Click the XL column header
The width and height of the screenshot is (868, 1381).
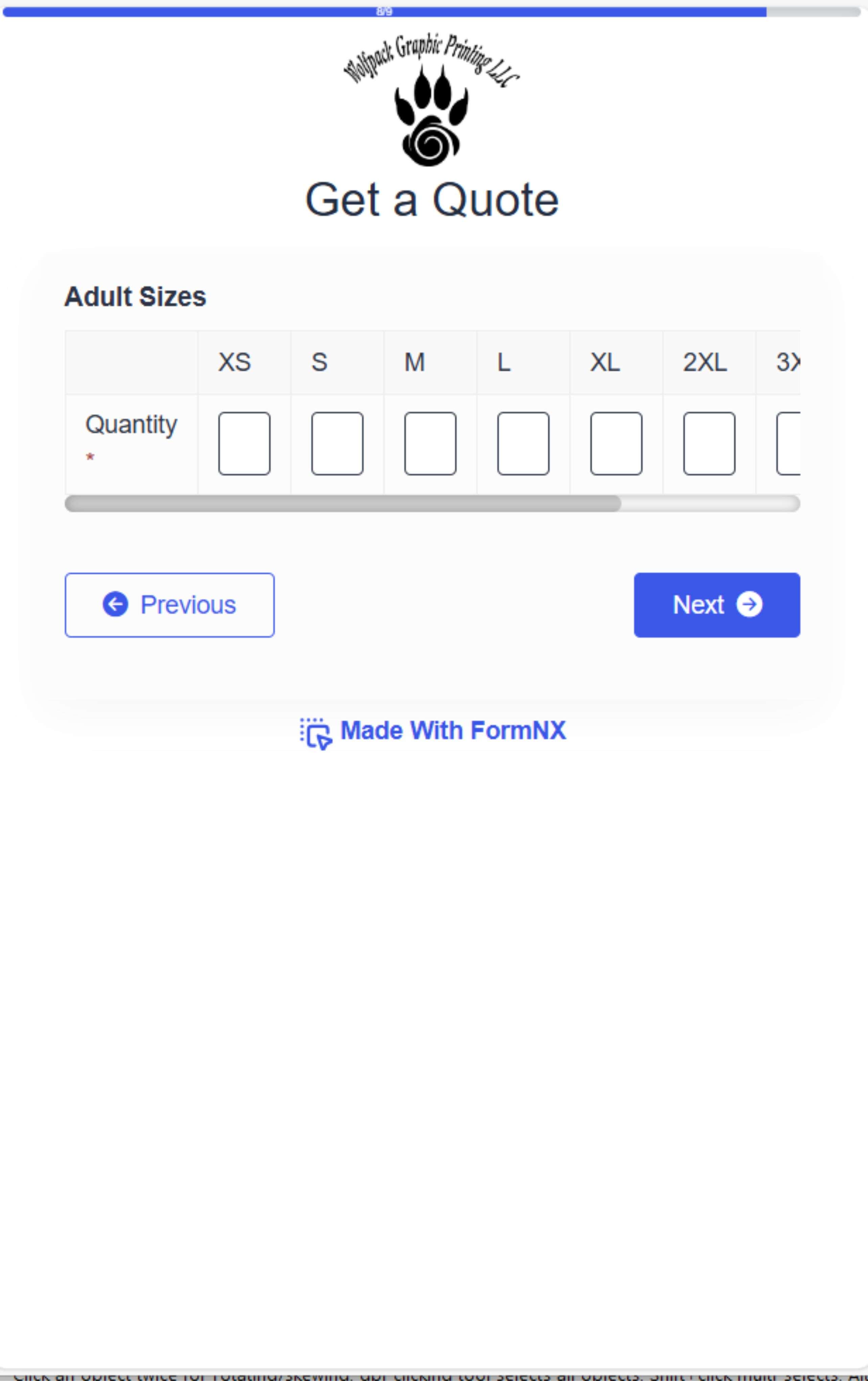click(605, 362)
